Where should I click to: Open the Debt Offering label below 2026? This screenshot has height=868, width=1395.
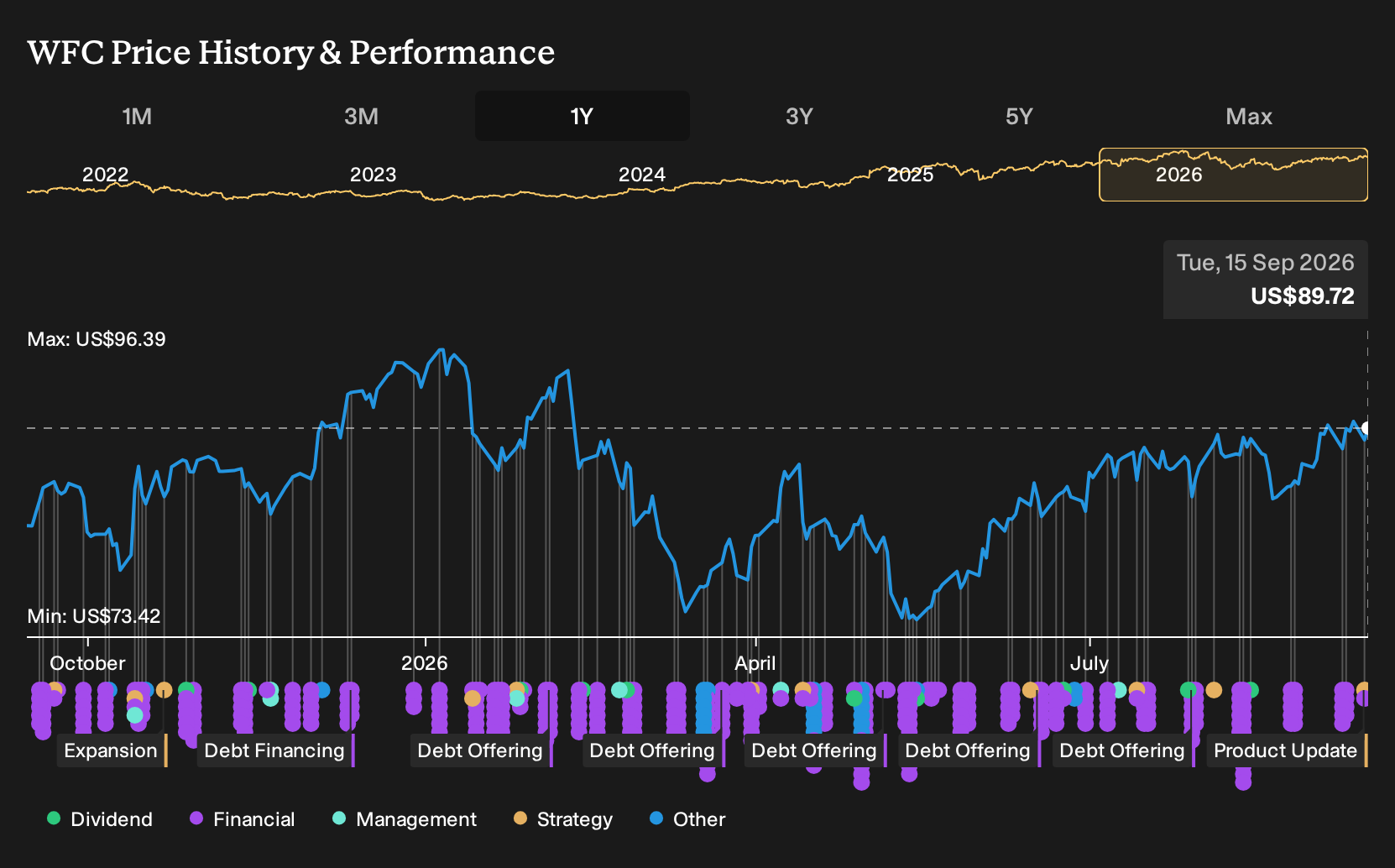(x=480, y=750)
